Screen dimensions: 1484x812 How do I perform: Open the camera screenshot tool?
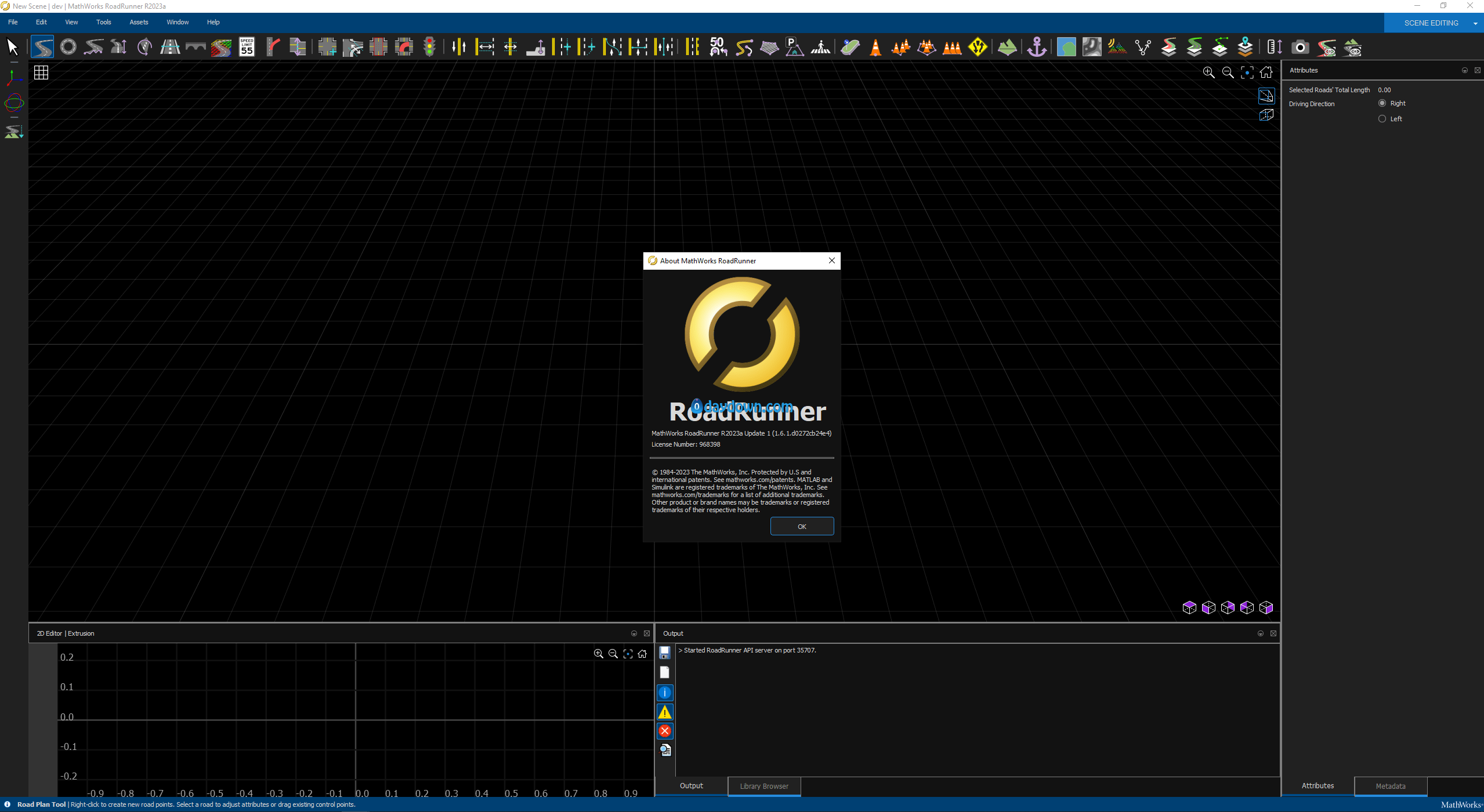tap(1301, 48)
